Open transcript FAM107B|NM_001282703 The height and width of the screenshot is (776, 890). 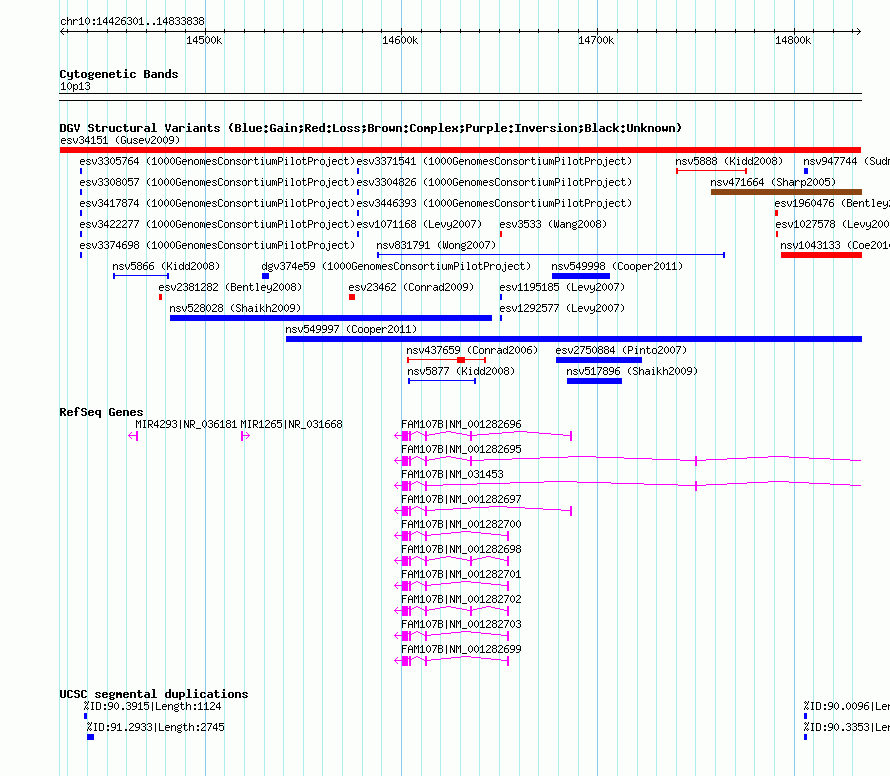[461, 624]
